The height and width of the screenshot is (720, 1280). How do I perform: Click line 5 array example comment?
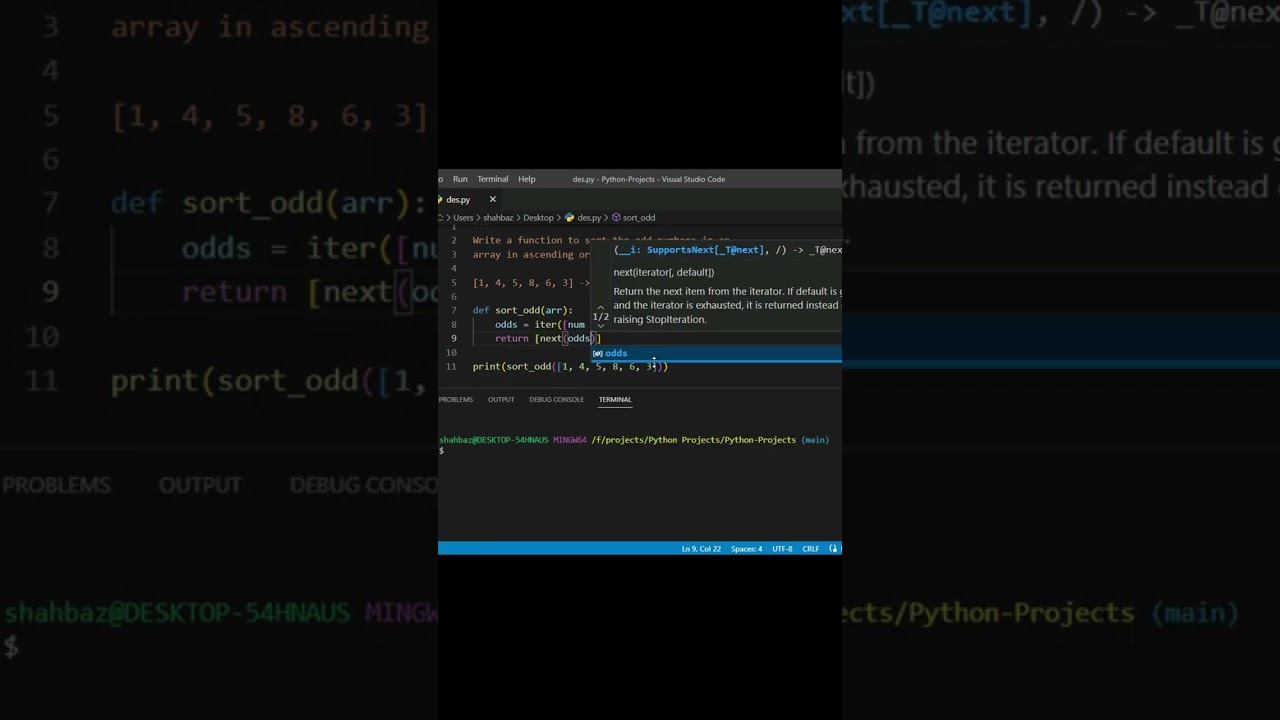531,282
